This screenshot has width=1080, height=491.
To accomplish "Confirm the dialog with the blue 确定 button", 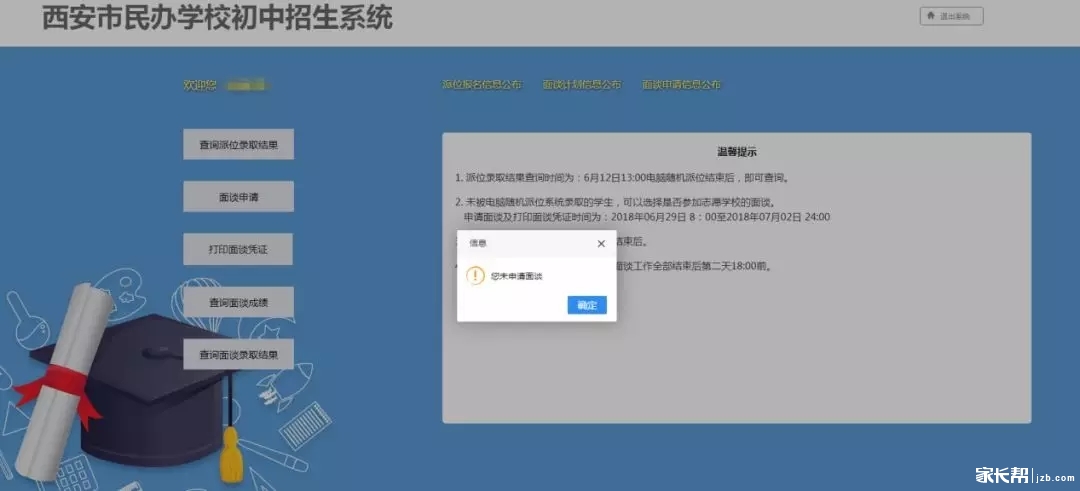I will click(x=587, y=305).
